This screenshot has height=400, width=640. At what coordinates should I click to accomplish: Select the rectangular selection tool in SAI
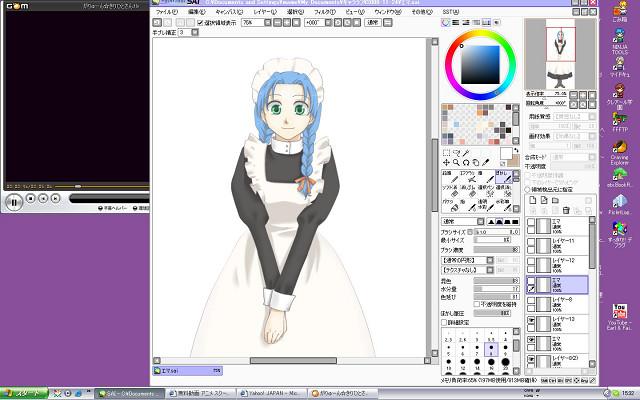[446, 153]
